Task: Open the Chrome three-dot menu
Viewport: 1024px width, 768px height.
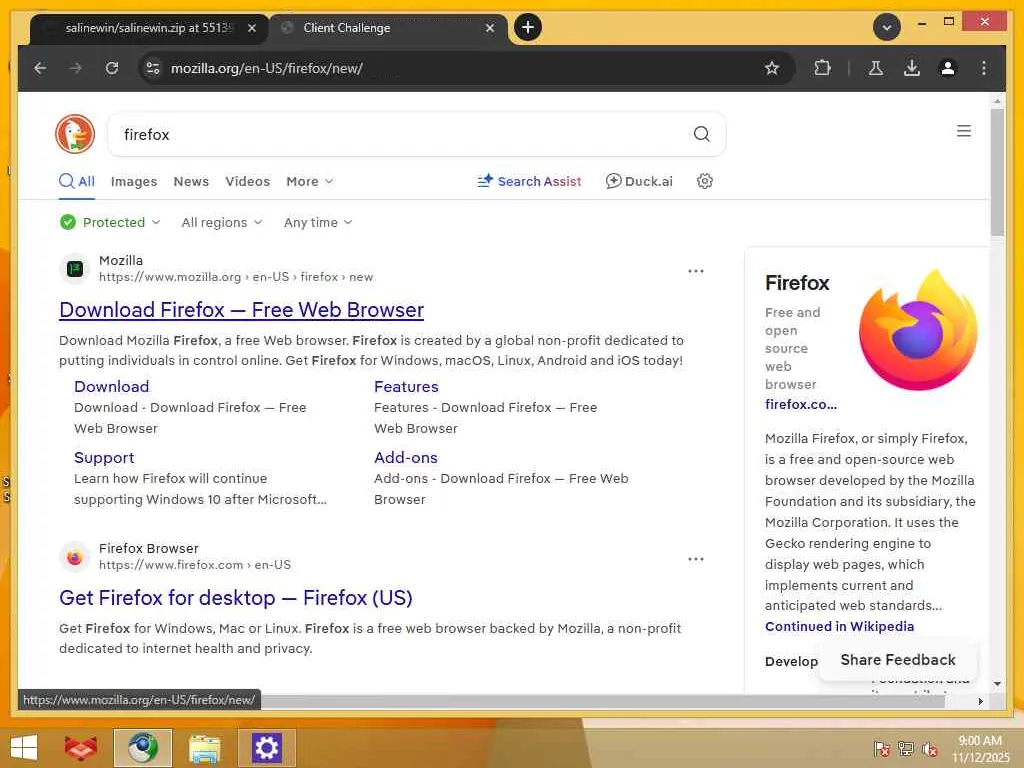Action: coord(984,68)
